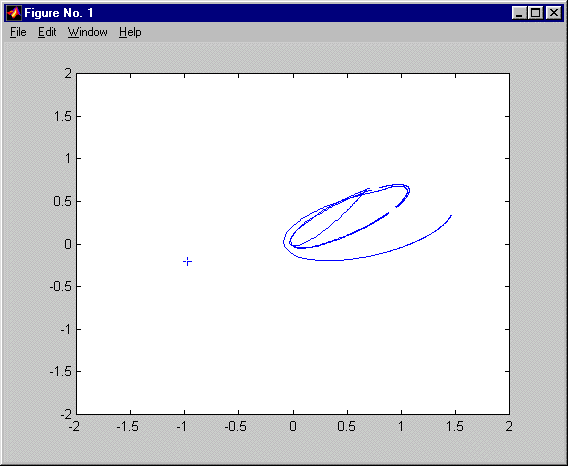This screenshot has height=466, width=568.
Task: Click the blue plus marker on plot
Action: click(x=187, y=261)
